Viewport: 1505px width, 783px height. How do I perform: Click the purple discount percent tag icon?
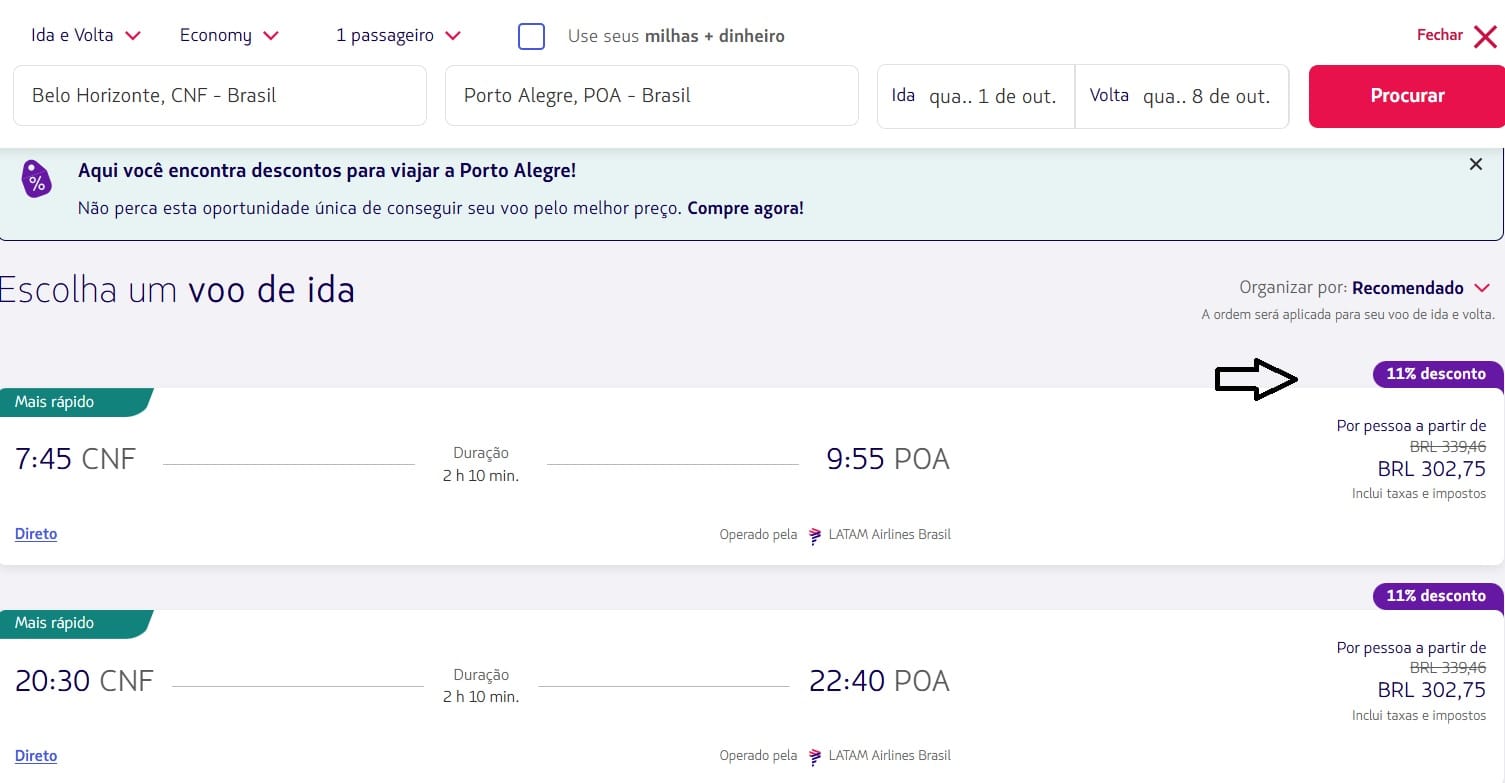coord(37,180)
